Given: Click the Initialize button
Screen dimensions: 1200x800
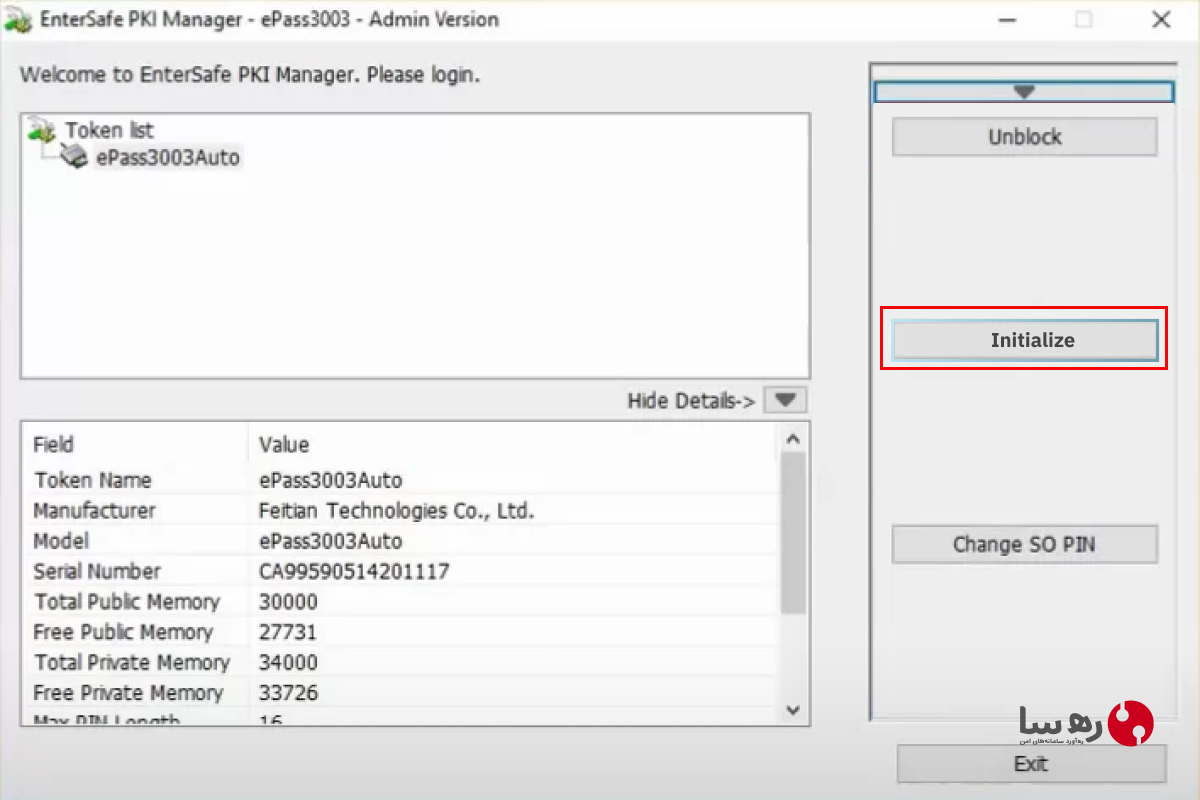Looking at the screenshot, I should (1024, 340).
